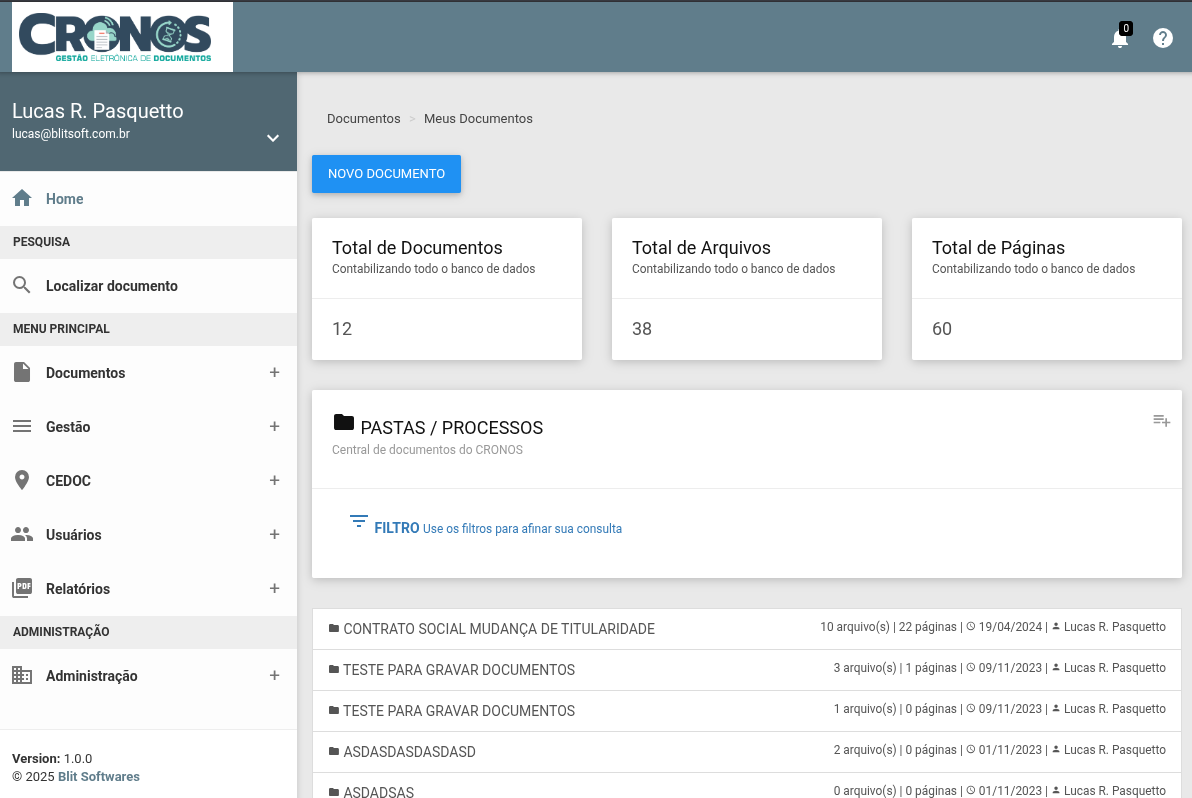This screenshot has width=1192, height=798.
Task: Expand the Administração section plus sign
Action: 274,675
